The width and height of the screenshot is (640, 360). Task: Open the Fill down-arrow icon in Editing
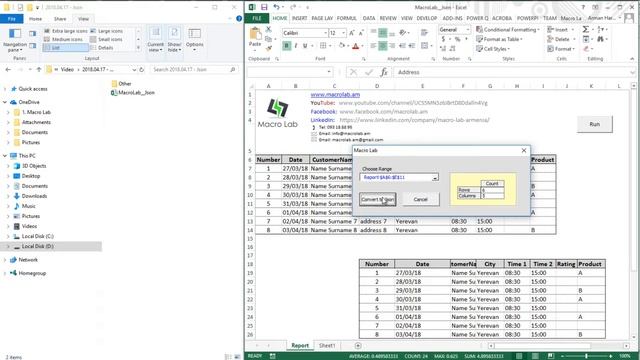pos(586,39)
